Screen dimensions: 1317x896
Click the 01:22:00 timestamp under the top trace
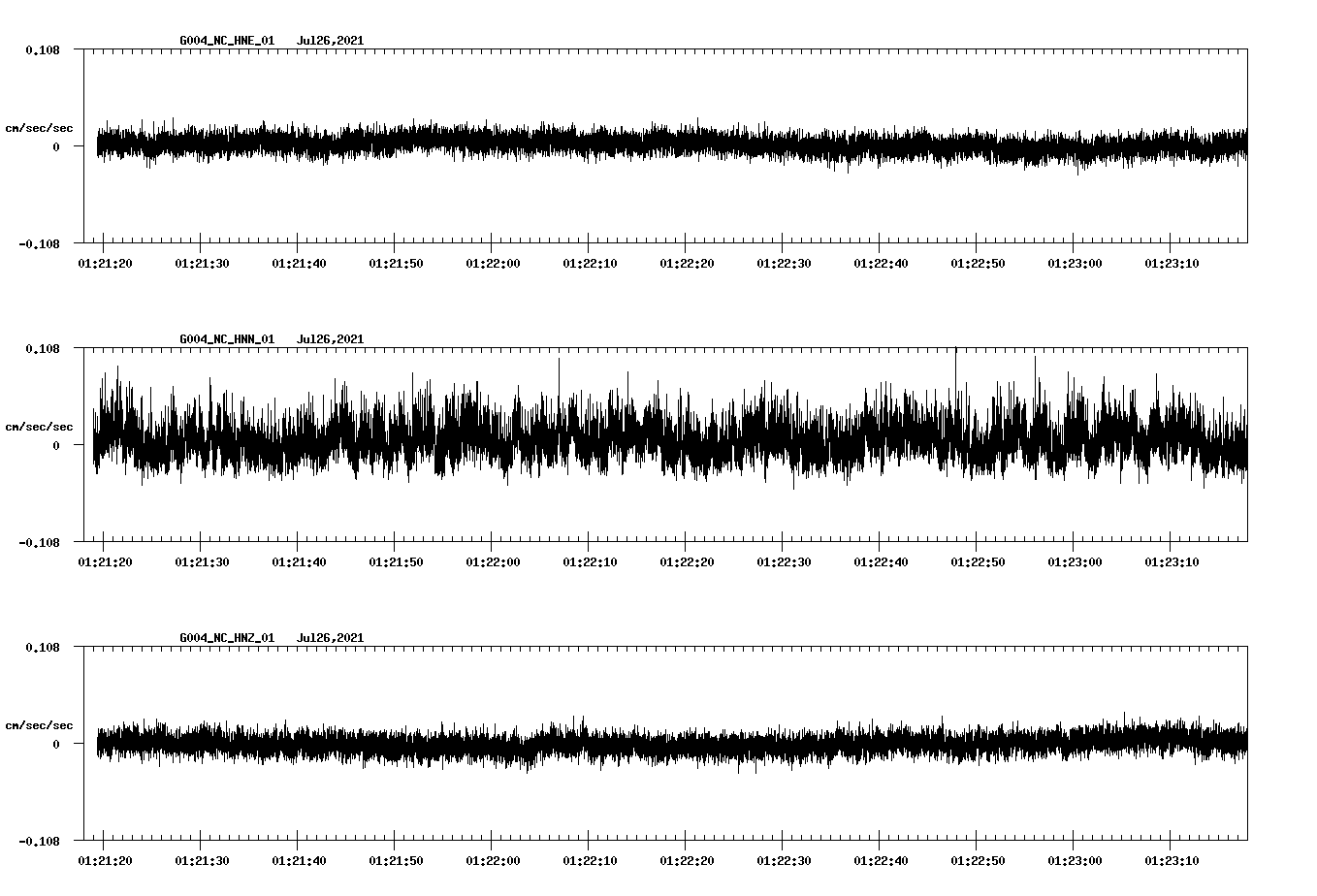pos(493,261)
